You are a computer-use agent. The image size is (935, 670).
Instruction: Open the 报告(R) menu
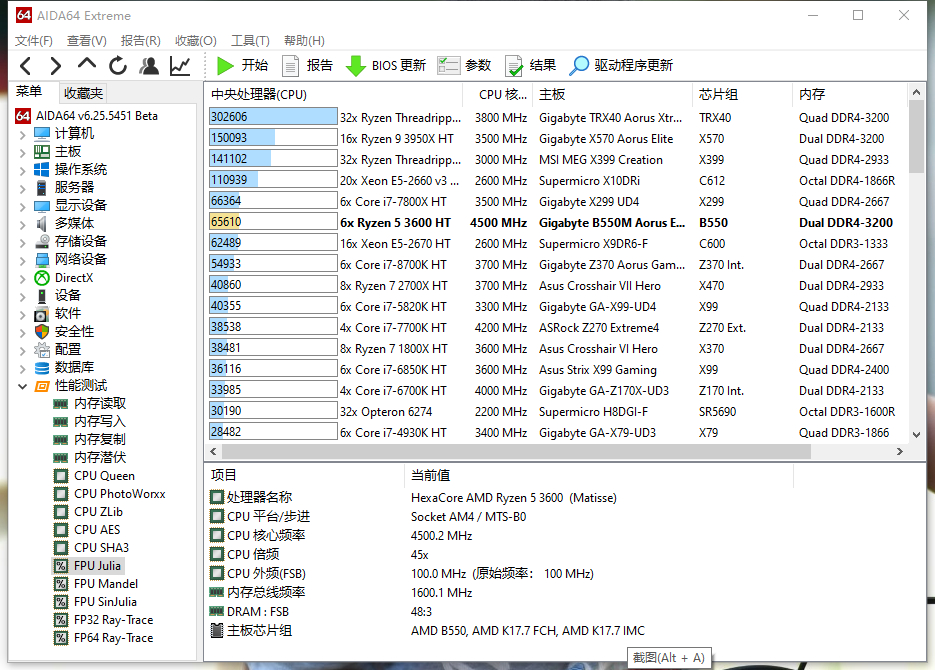point(141,41)
